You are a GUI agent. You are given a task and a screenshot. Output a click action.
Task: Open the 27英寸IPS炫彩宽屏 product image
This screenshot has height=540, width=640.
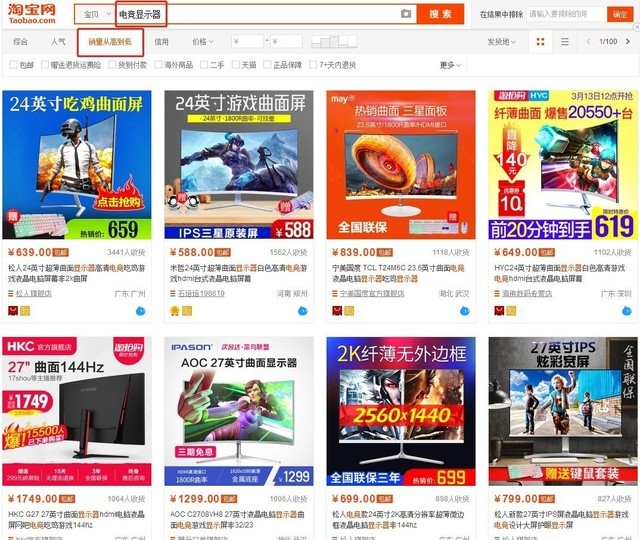[563, 411]
